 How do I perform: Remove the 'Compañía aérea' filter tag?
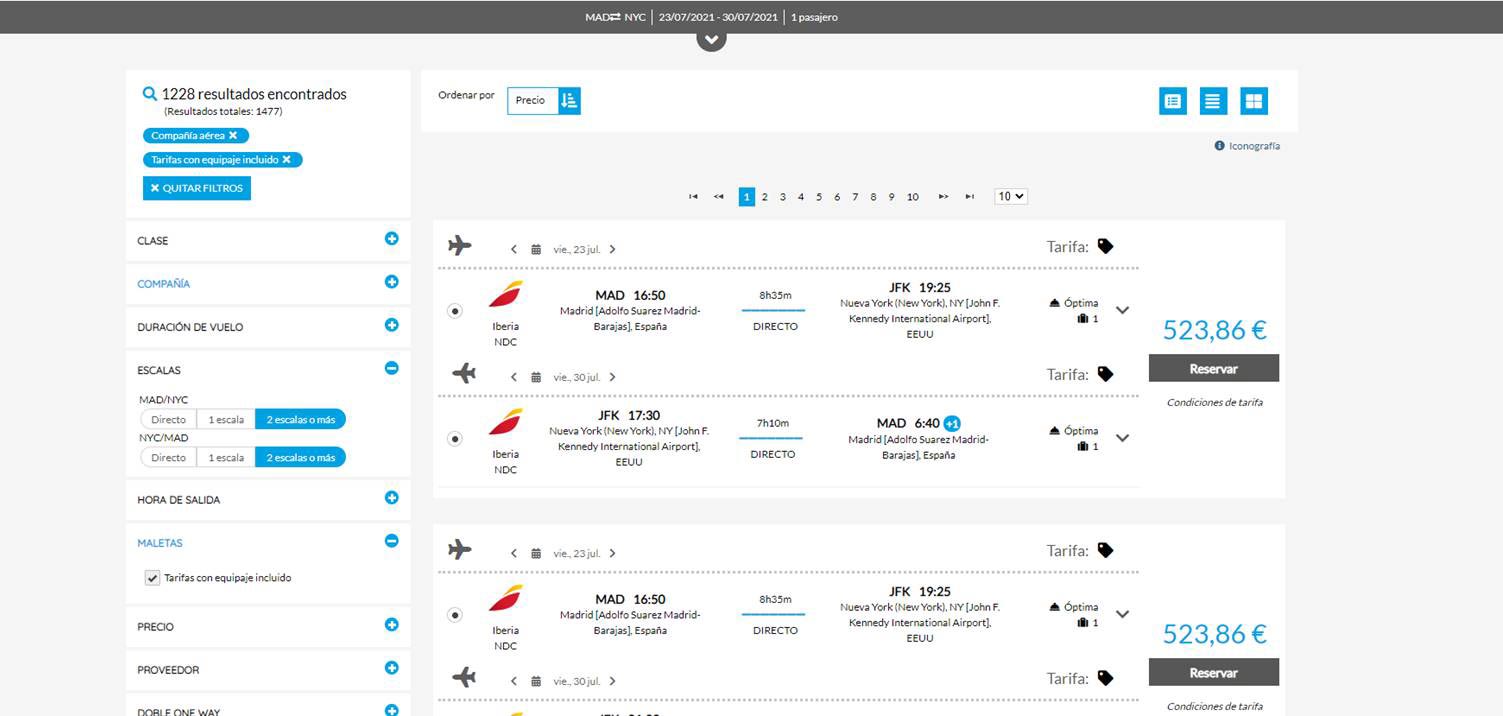pyautogui.click(x=233, y=135)
